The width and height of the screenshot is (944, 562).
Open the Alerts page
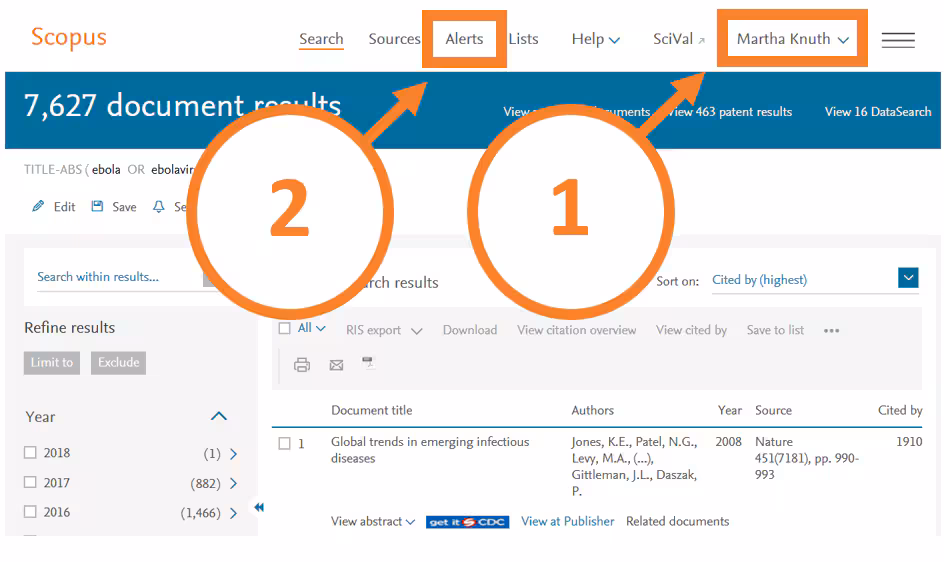[x=464, y=39]
